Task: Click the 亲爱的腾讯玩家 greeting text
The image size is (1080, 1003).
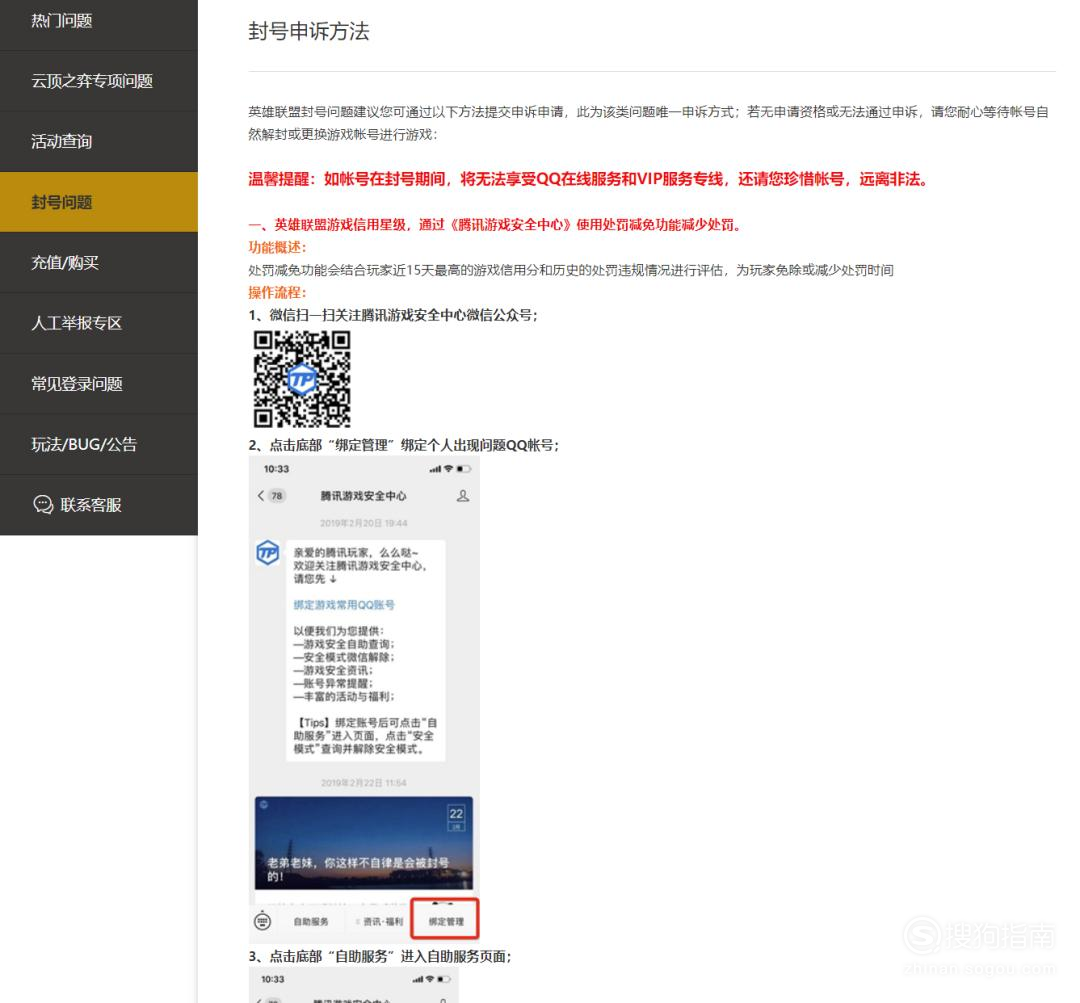Action: (x=360, y=566)
